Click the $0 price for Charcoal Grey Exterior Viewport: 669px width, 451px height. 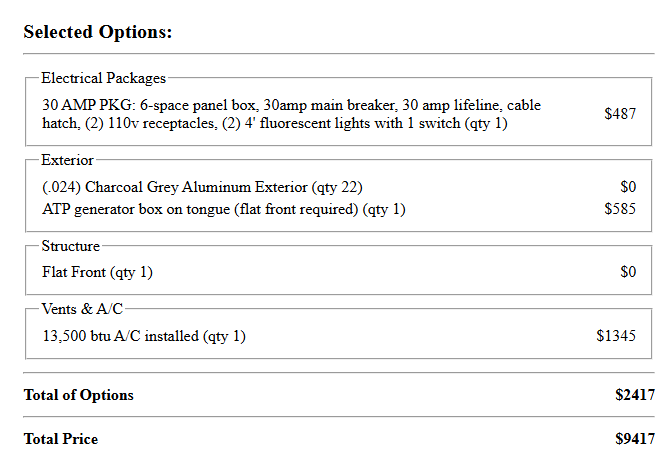point(628,187)
